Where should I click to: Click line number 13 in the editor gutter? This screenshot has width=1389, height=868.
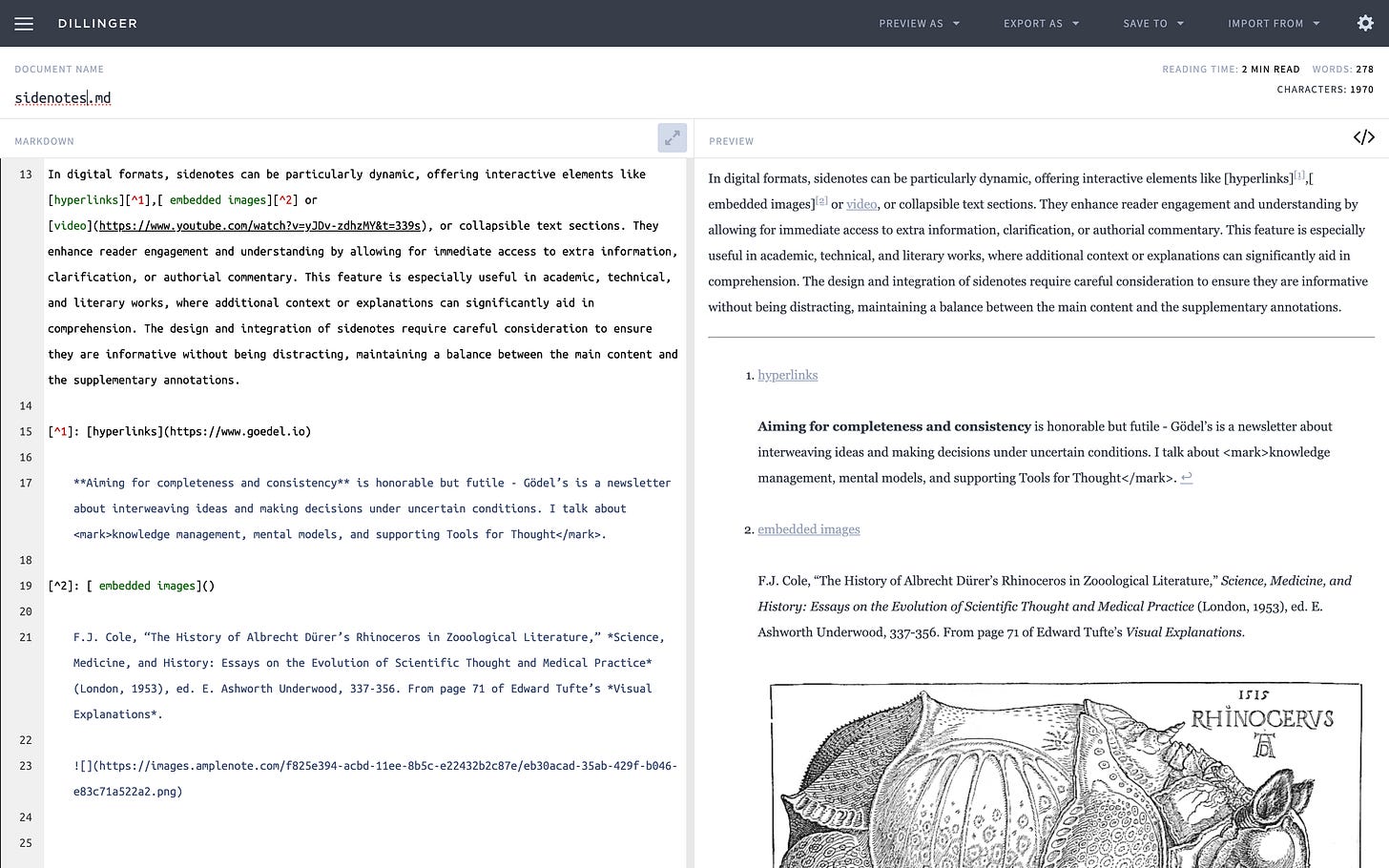26,175
